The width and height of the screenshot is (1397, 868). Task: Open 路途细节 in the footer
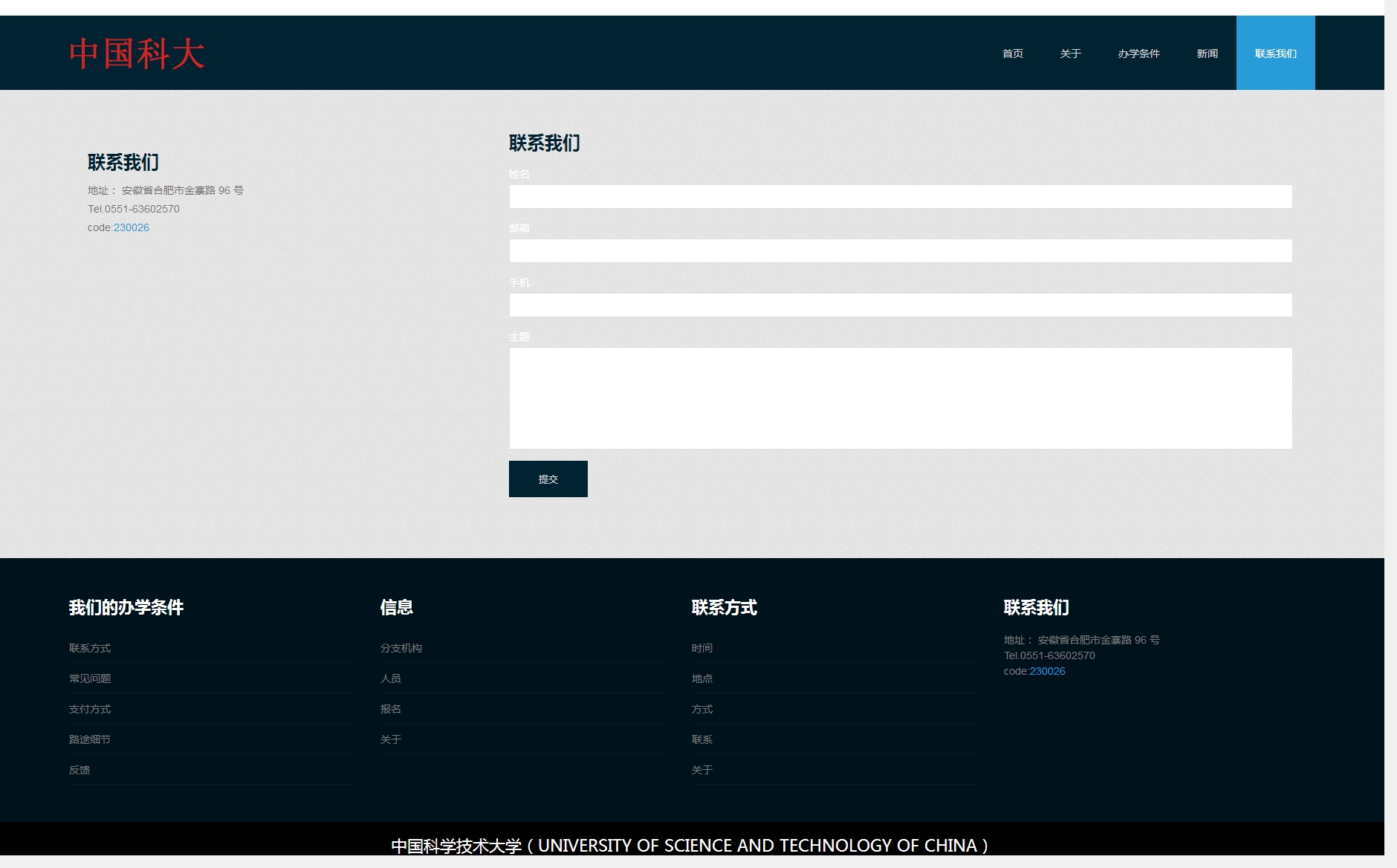[90, 739]
